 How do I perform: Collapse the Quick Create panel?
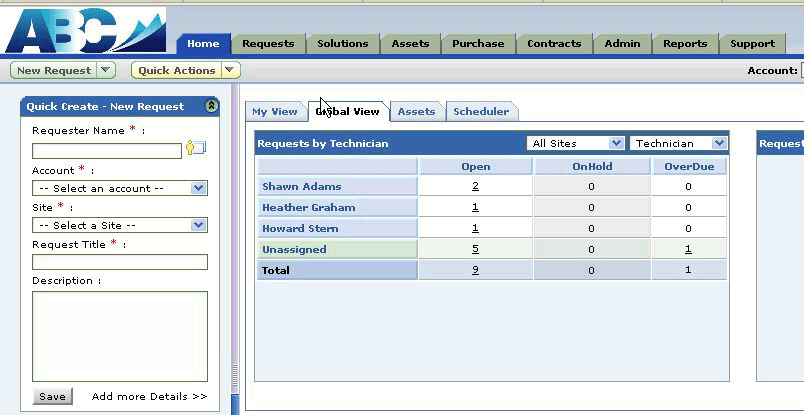point(211,106)
